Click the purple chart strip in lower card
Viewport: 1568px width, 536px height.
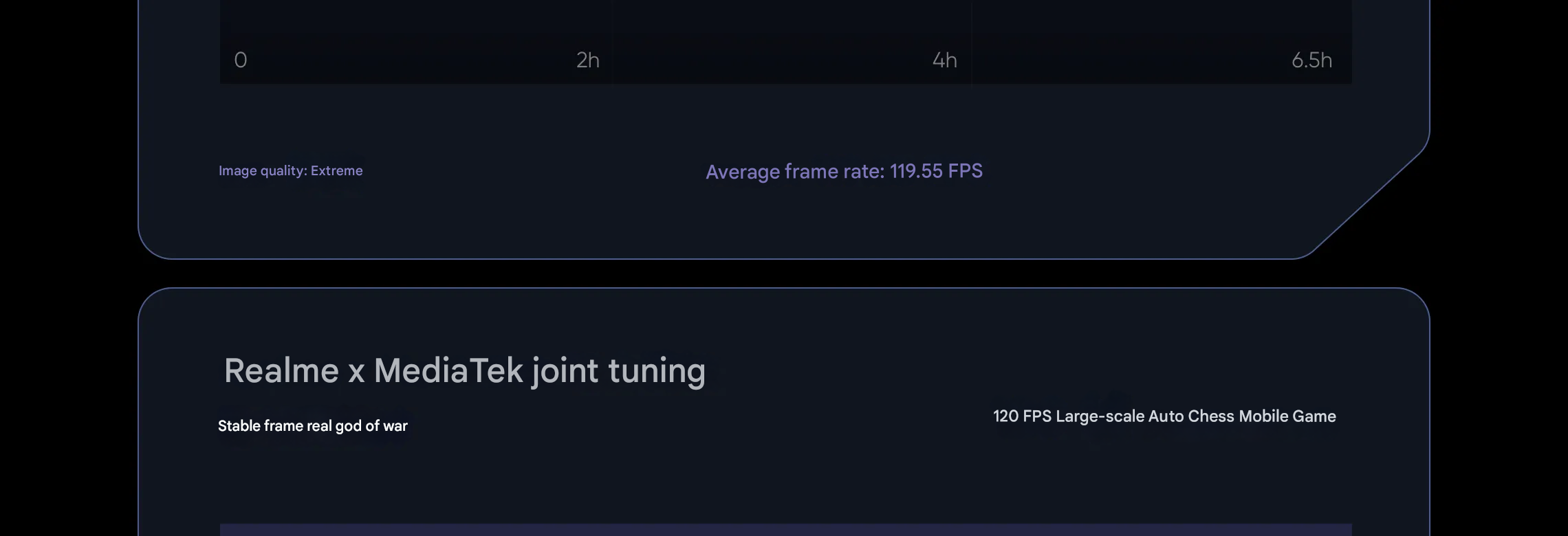(x=785, y=530)
